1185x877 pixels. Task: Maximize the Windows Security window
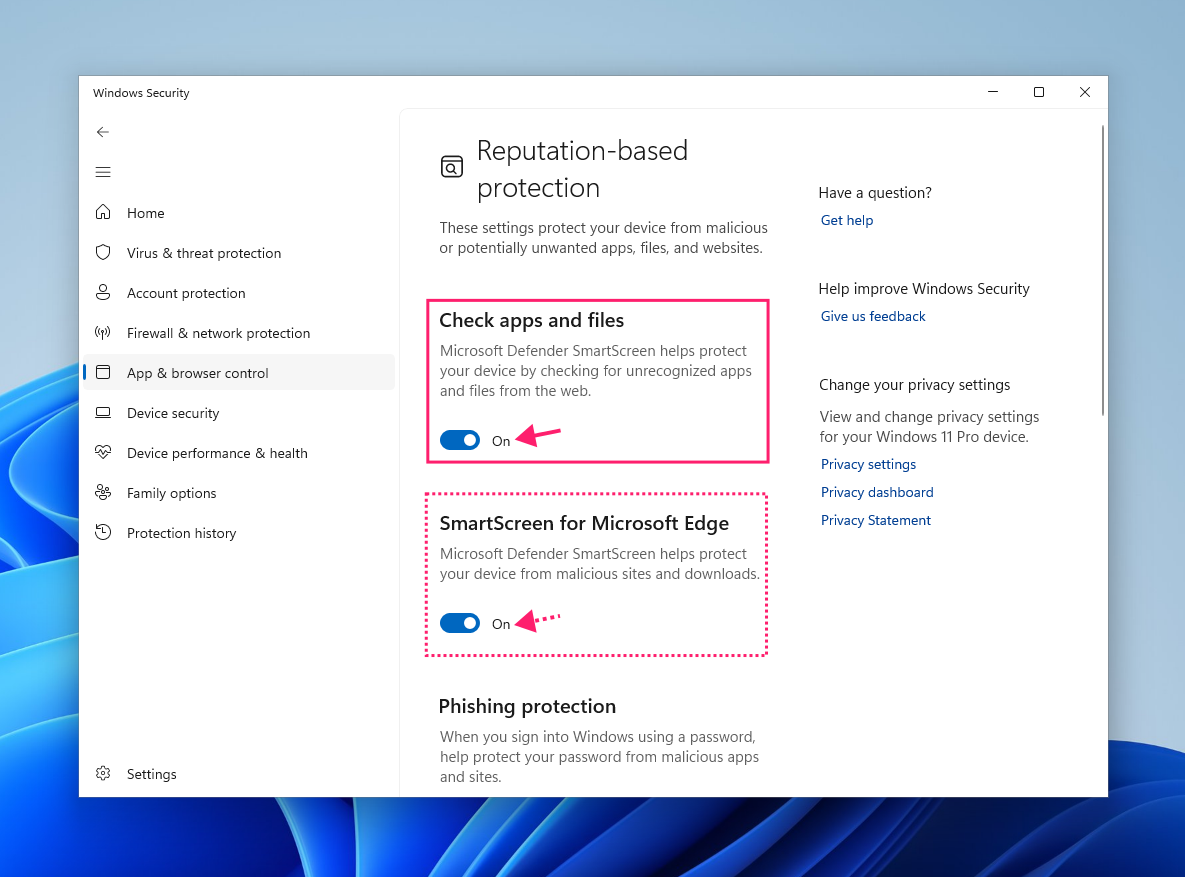pos(1039,92)
